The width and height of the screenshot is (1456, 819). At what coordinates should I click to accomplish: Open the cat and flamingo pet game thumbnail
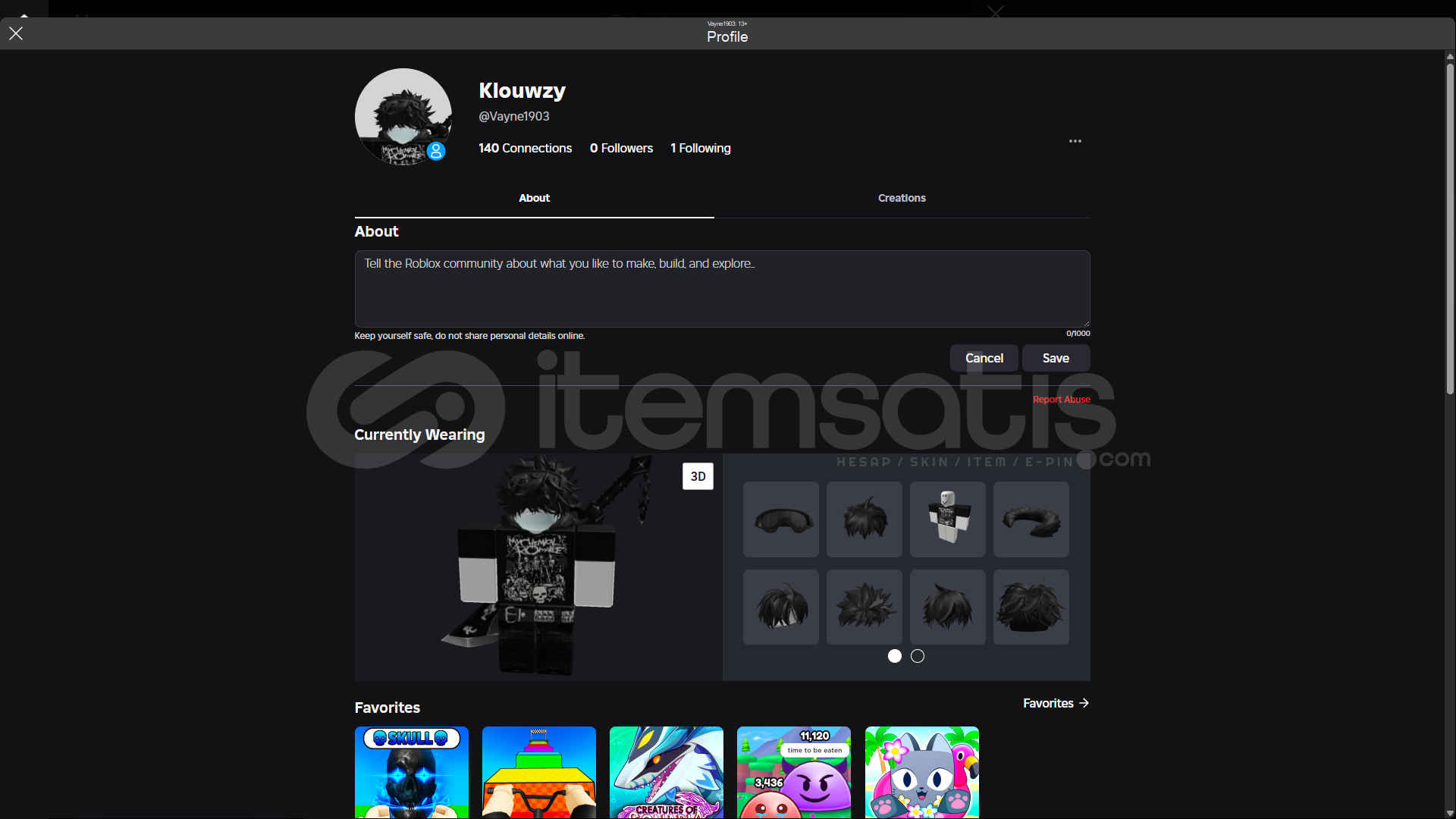(x=922, y=772)
